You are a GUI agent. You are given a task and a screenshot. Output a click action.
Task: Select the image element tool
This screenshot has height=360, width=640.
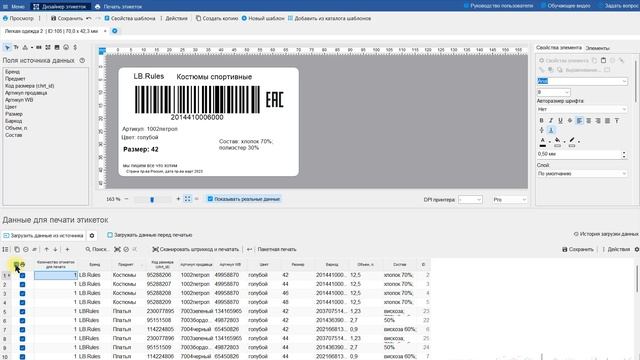[57, 47]
